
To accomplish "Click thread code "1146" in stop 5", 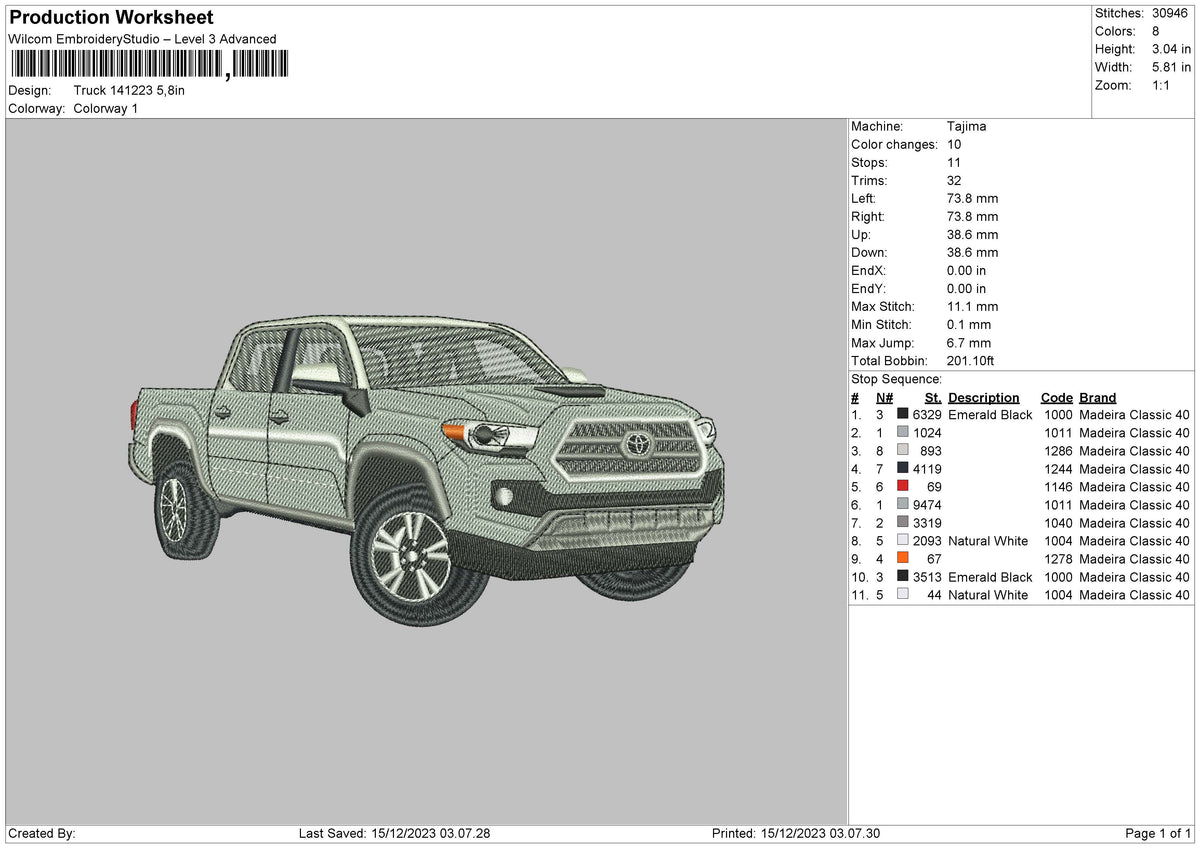I will pyautogui.click(x=1058, y=487).
